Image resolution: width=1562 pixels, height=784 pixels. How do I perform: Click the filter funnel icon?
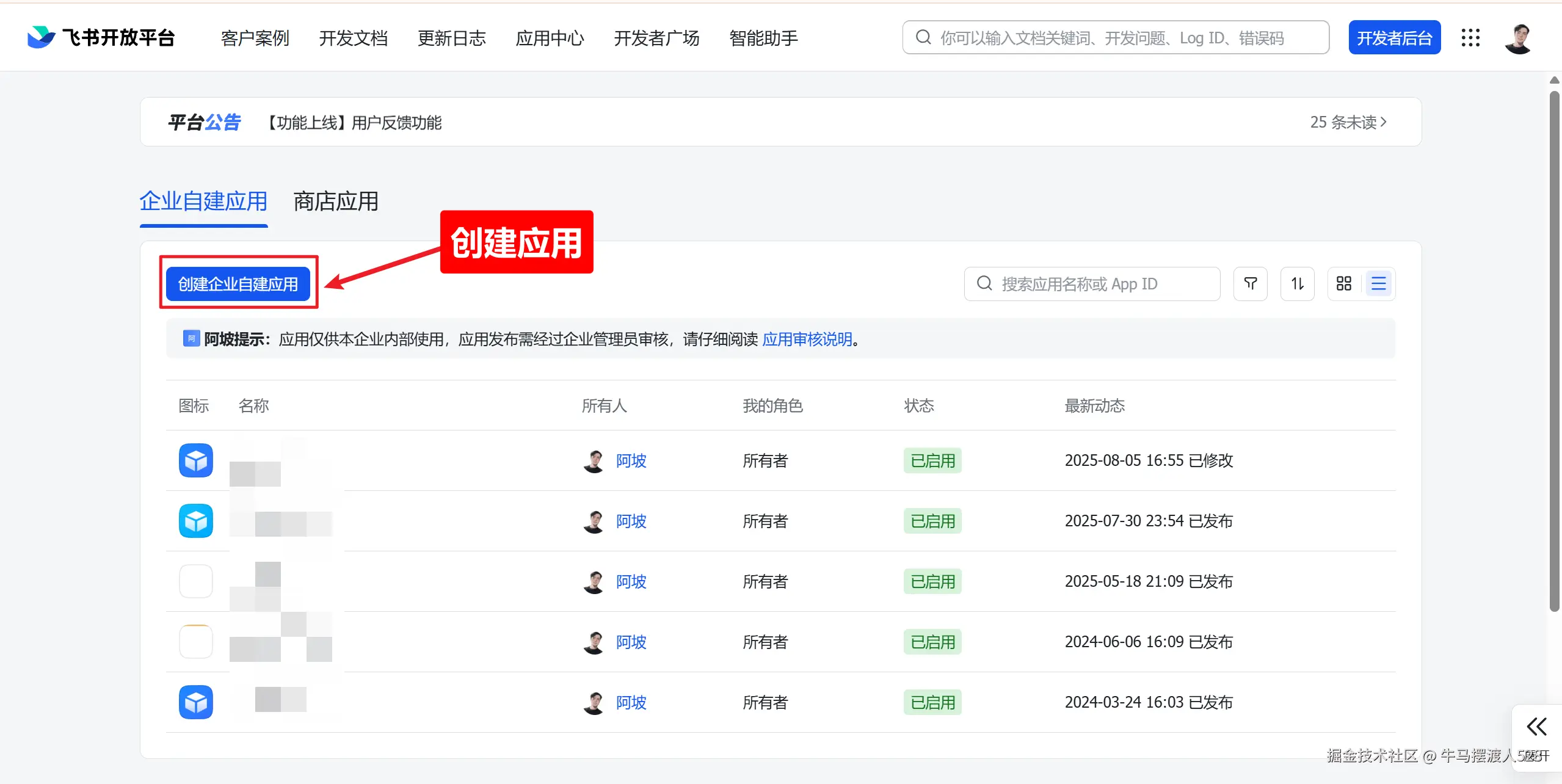(1250, 284)
